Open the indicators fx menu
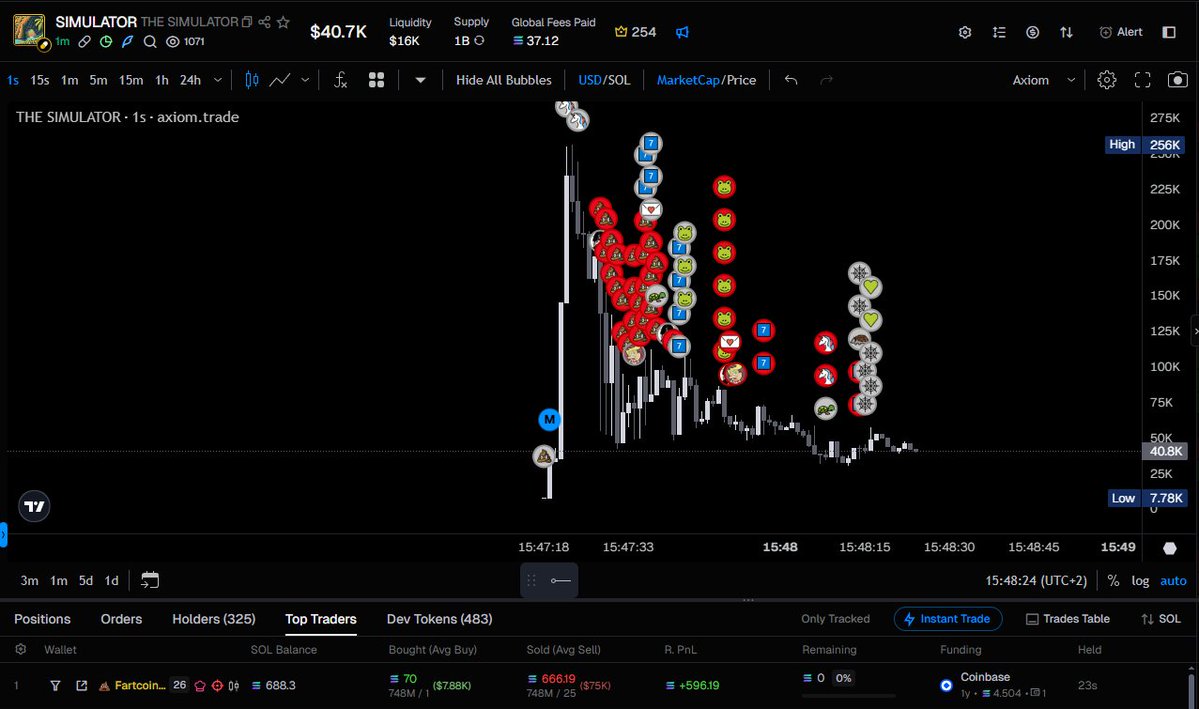This screenshot has width=1199, height=709. click(341, 80)
